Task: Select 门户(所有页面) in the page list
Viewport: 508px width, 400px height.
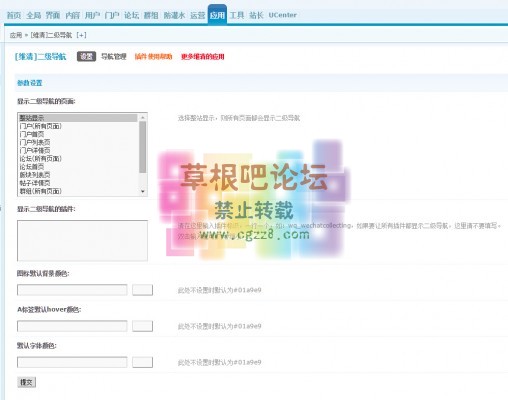Action: 78,126
